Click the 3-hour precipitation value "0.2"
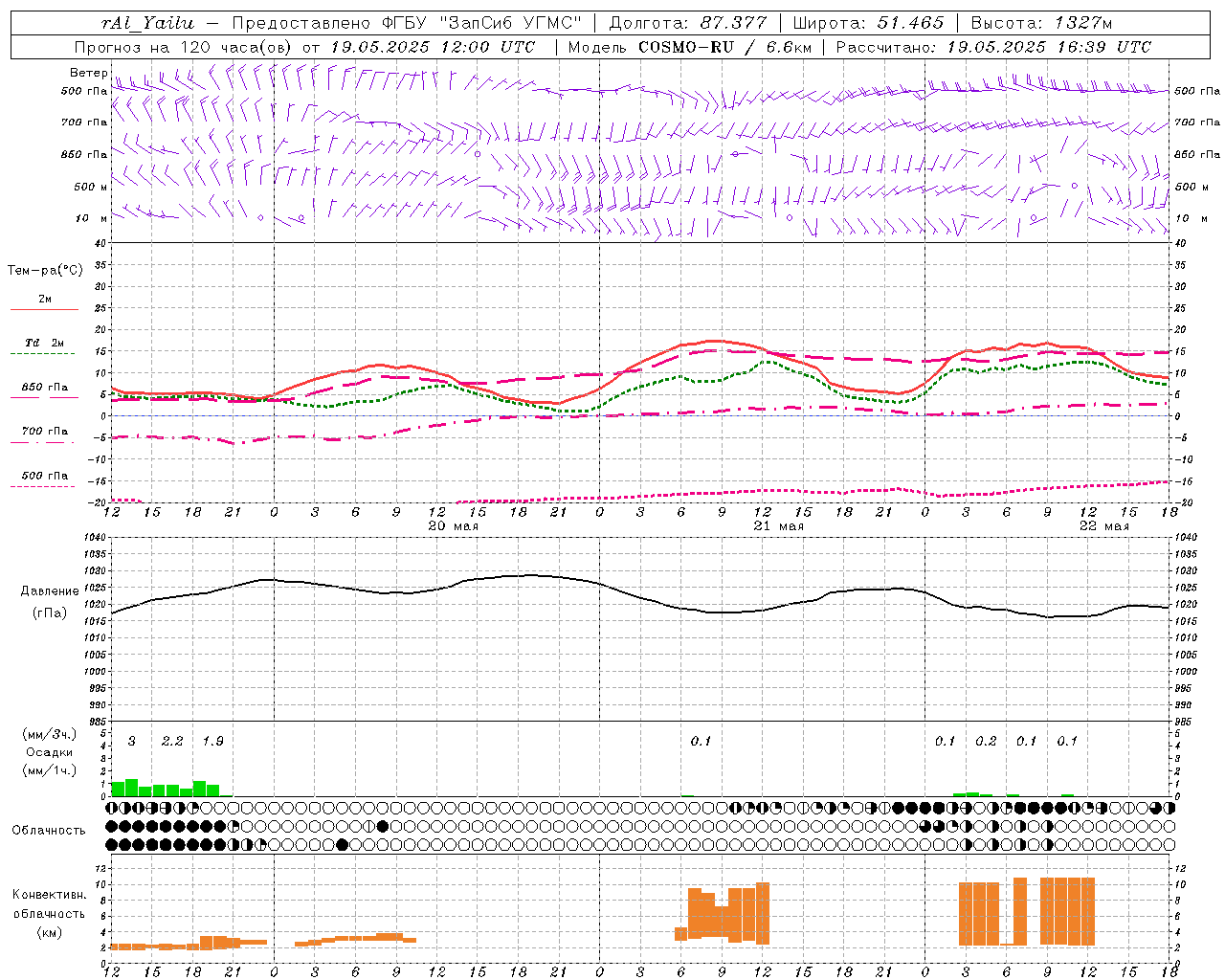1225x980 pixels. 986,742
